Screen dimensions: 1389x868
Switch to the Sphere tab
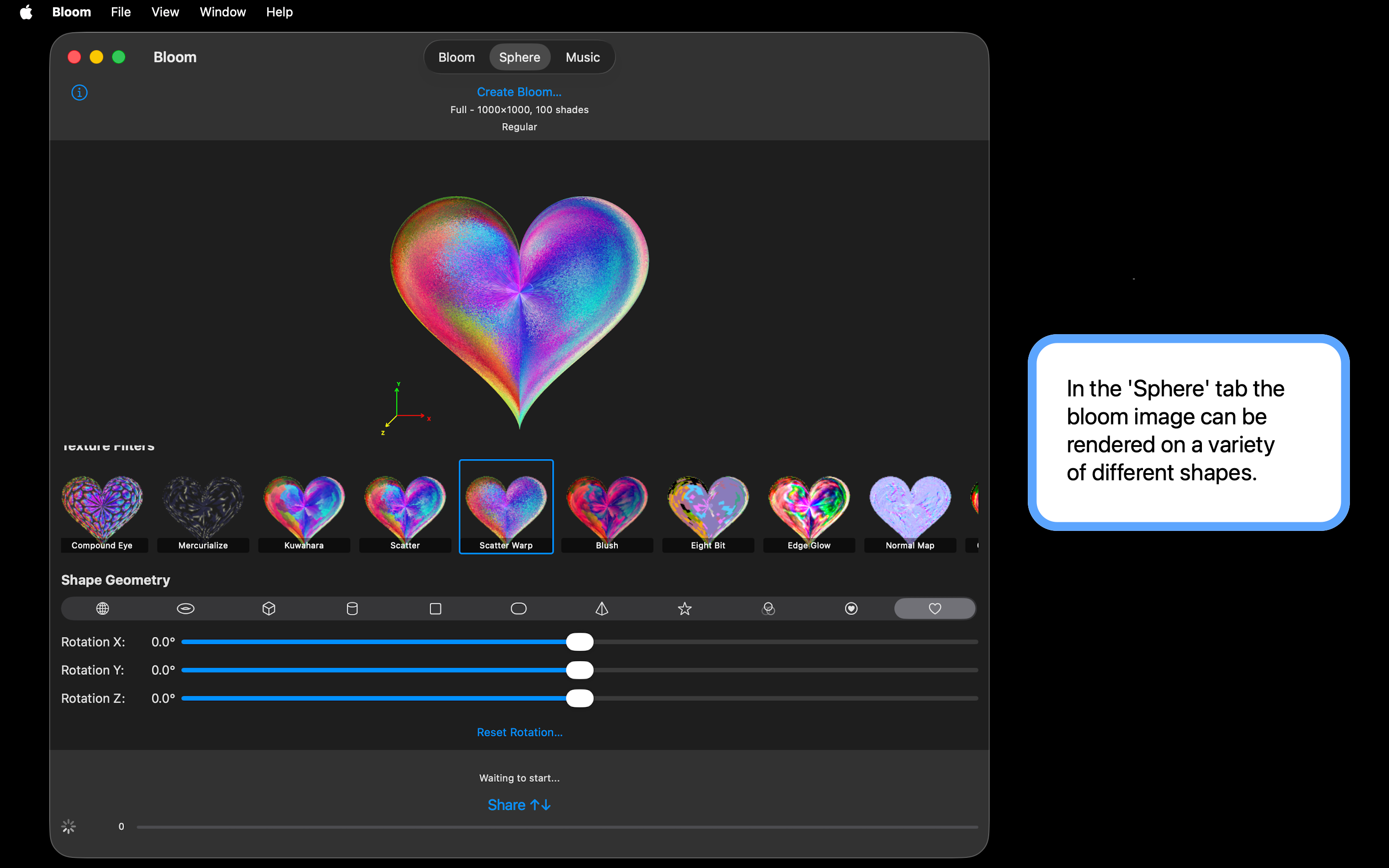(519, 57)
